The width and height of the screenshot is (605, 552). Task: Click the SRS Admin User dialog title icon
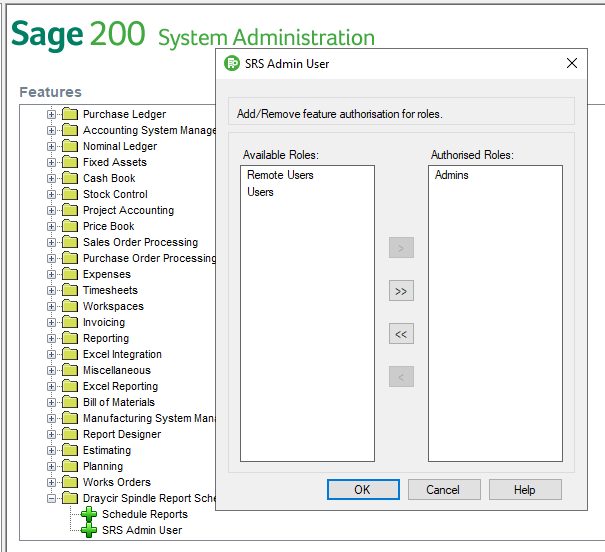pos(232,63)
